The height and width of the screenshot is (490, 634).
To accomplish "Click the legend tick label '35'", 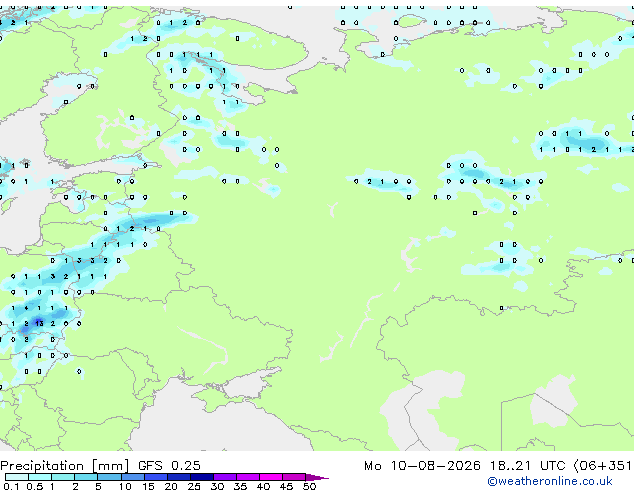I will coord(240,486).
